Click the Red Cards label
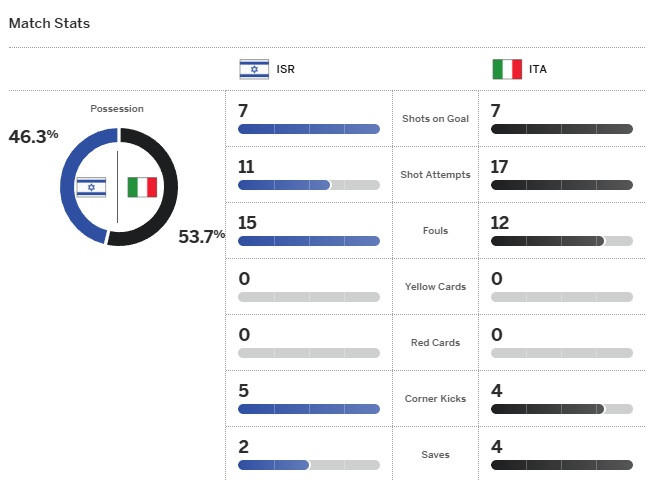 click(x=435, y=342)
